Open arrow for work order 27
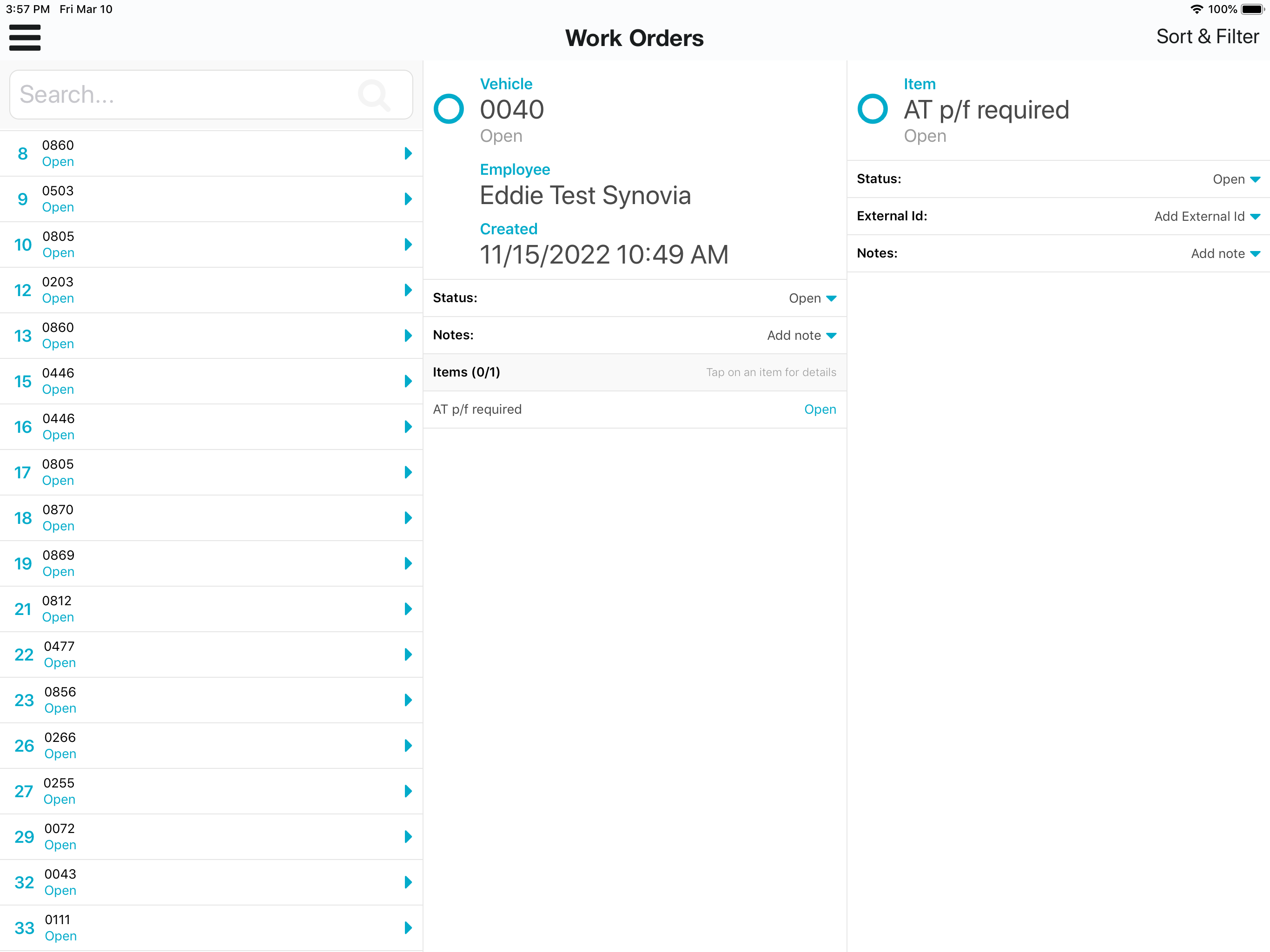 408,791
